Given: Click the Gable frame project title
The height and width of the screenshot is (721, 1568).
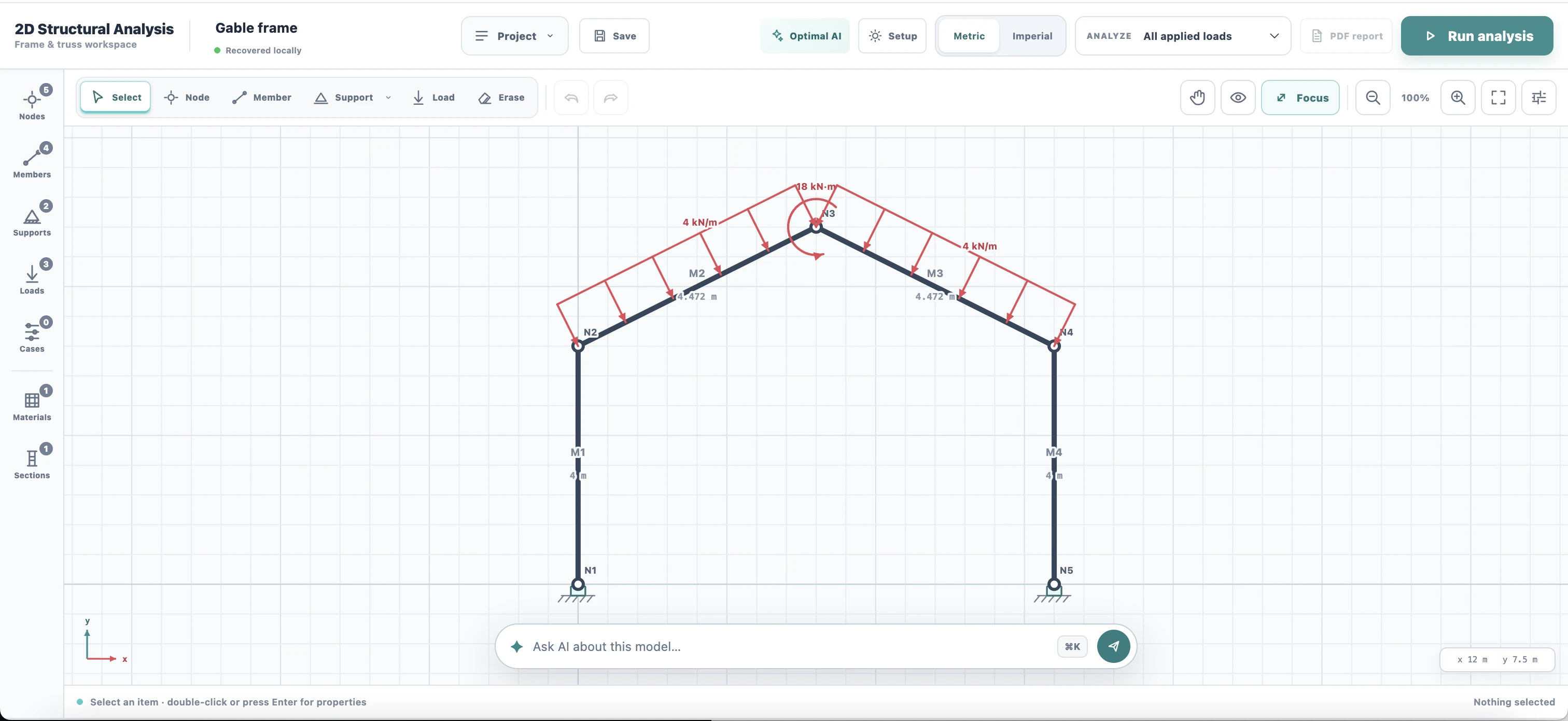Looking at the screenshot, I should point(256,28).
